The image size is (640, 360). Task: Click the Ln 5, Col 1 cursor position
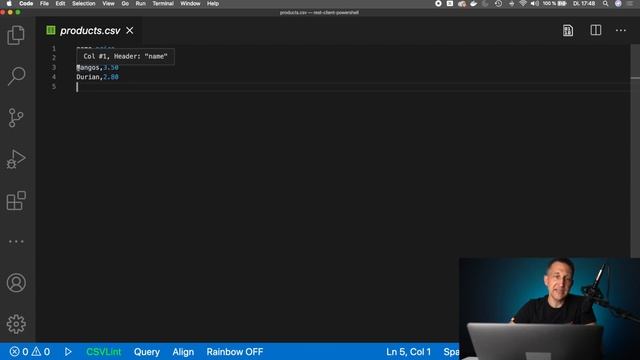click(408, 352)
